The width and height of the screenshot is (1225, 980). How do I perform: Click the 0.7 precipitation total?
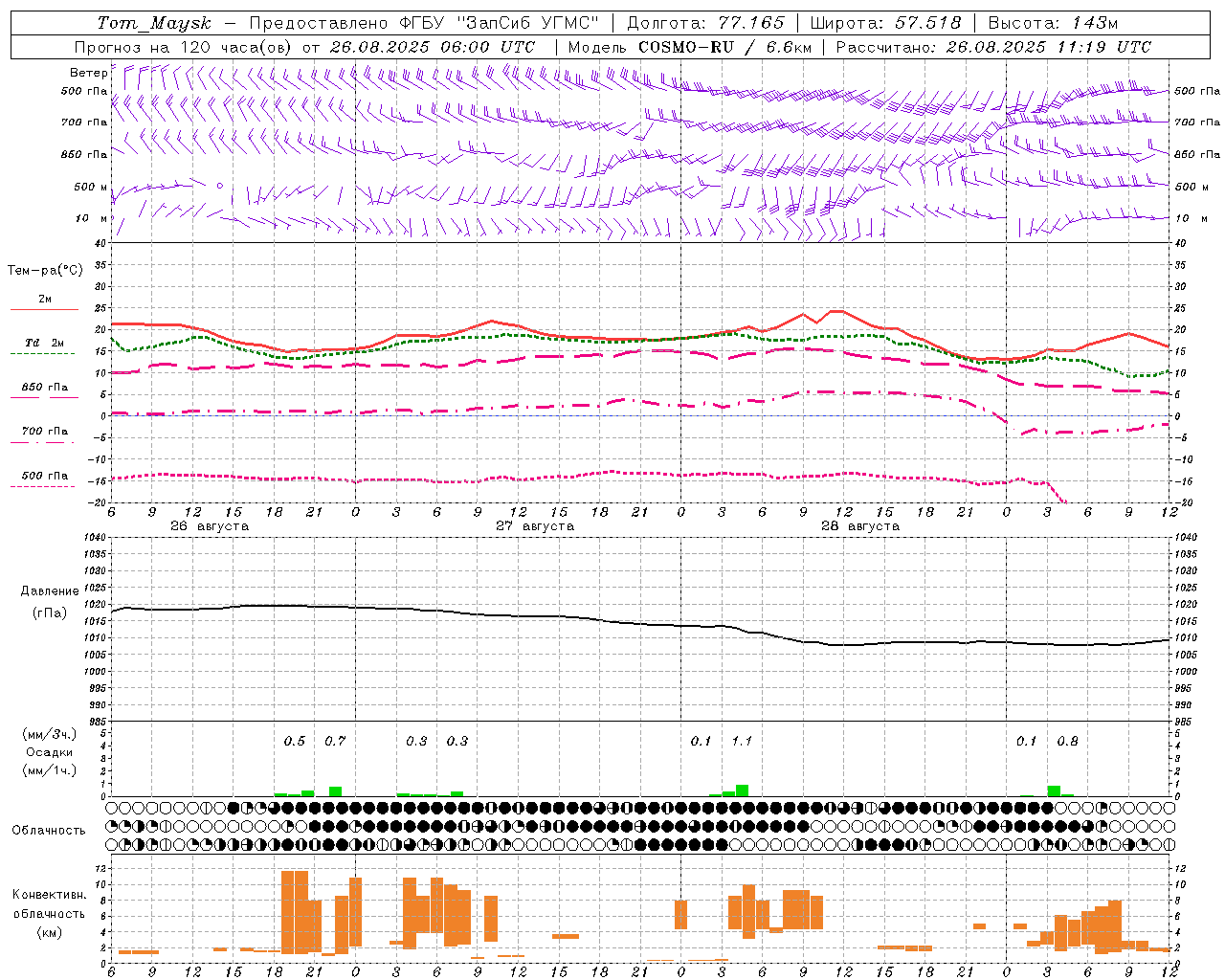tap(335, 741)
